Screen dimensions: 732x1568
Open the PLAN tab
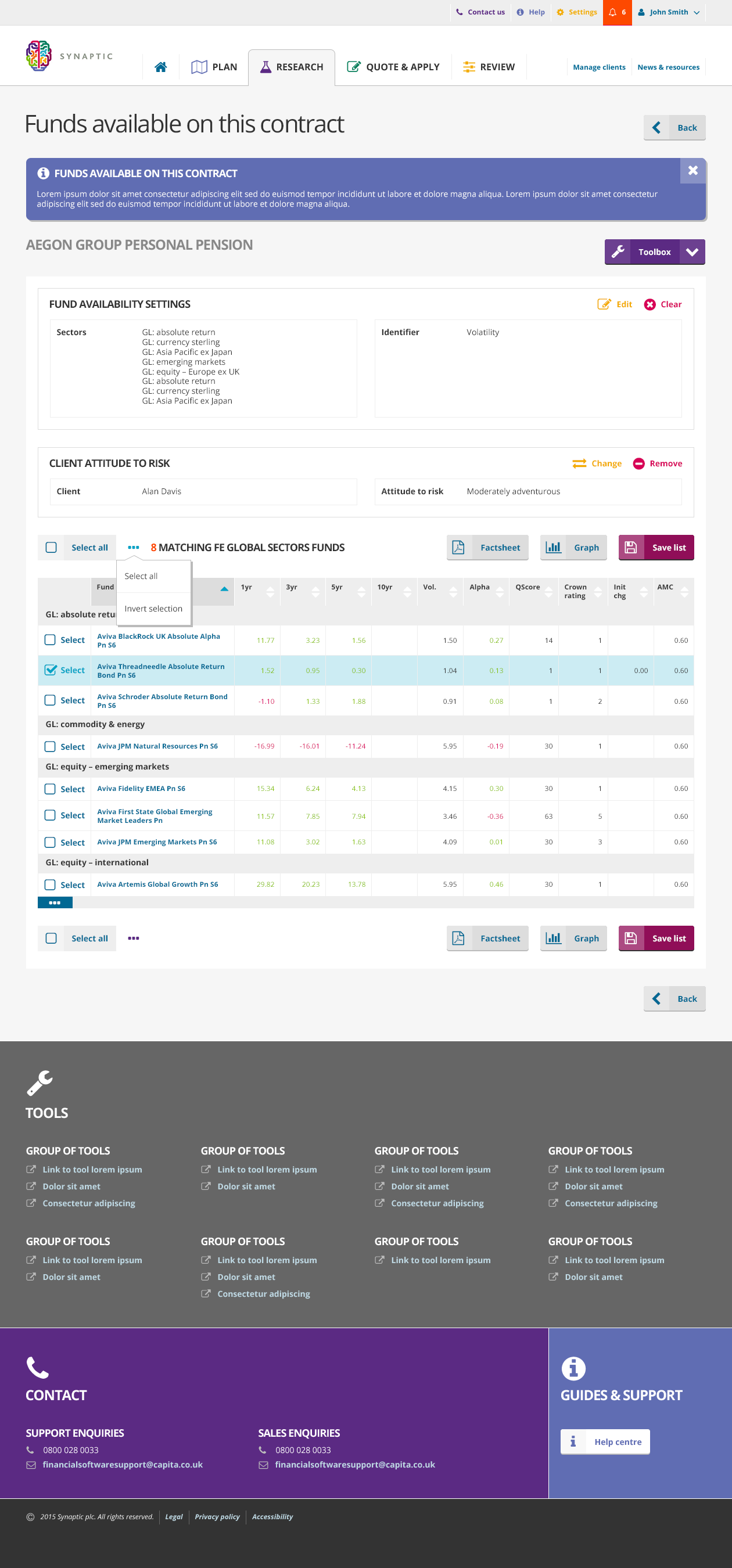214,67
